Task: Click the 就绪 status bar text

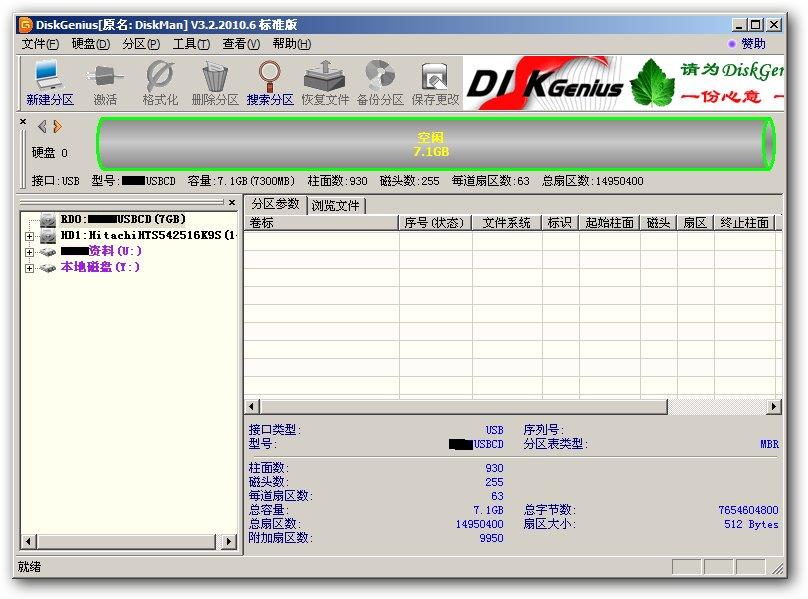Action: 29,567
